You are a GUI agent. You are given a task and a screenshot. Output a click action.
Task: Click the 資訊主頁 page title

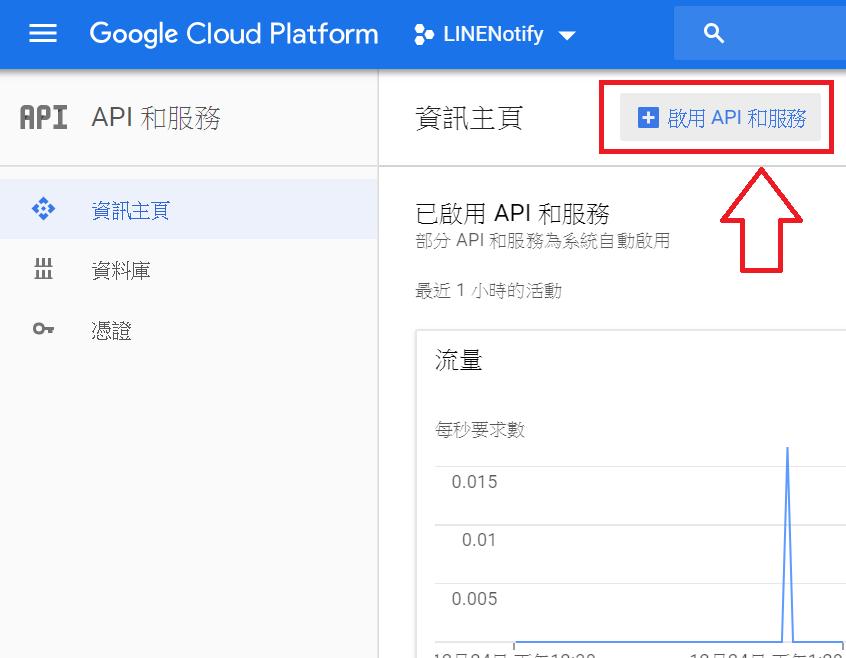[469, 118]
